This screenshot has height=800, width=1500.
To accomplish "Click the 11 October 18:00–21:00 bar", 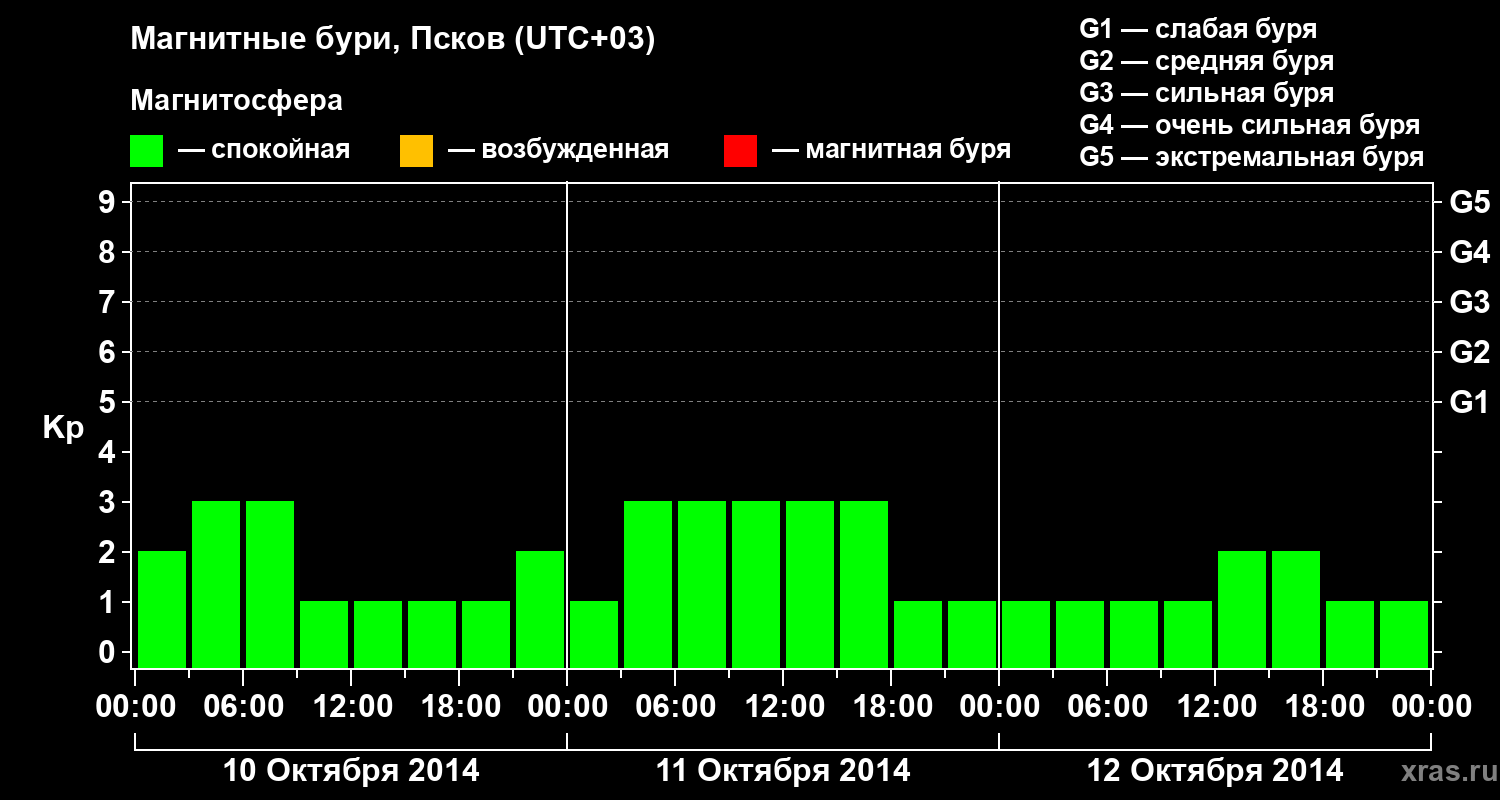I will [x=918, y=634].
